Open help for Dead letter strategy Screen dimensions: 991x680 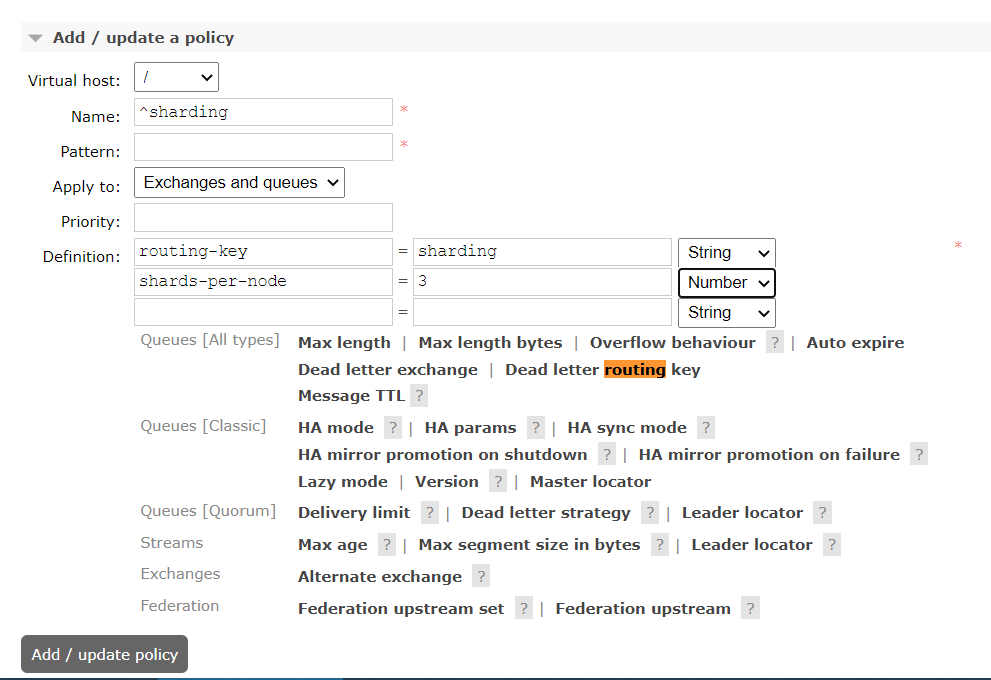pyautogui.click(x=650, y=513)
